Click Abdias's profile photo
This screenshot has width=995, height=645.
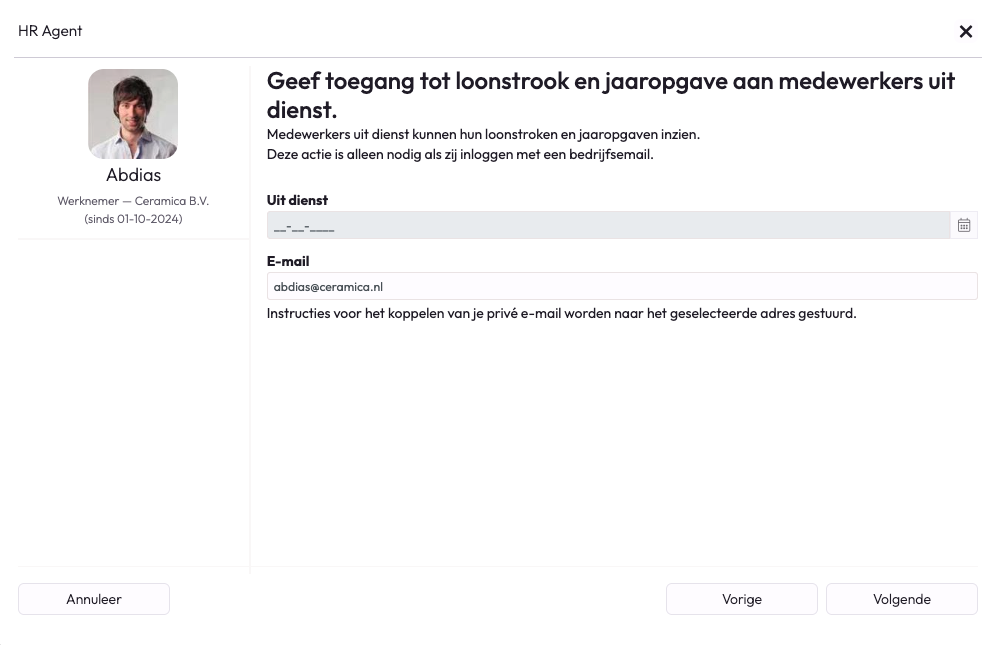(133, 114)
